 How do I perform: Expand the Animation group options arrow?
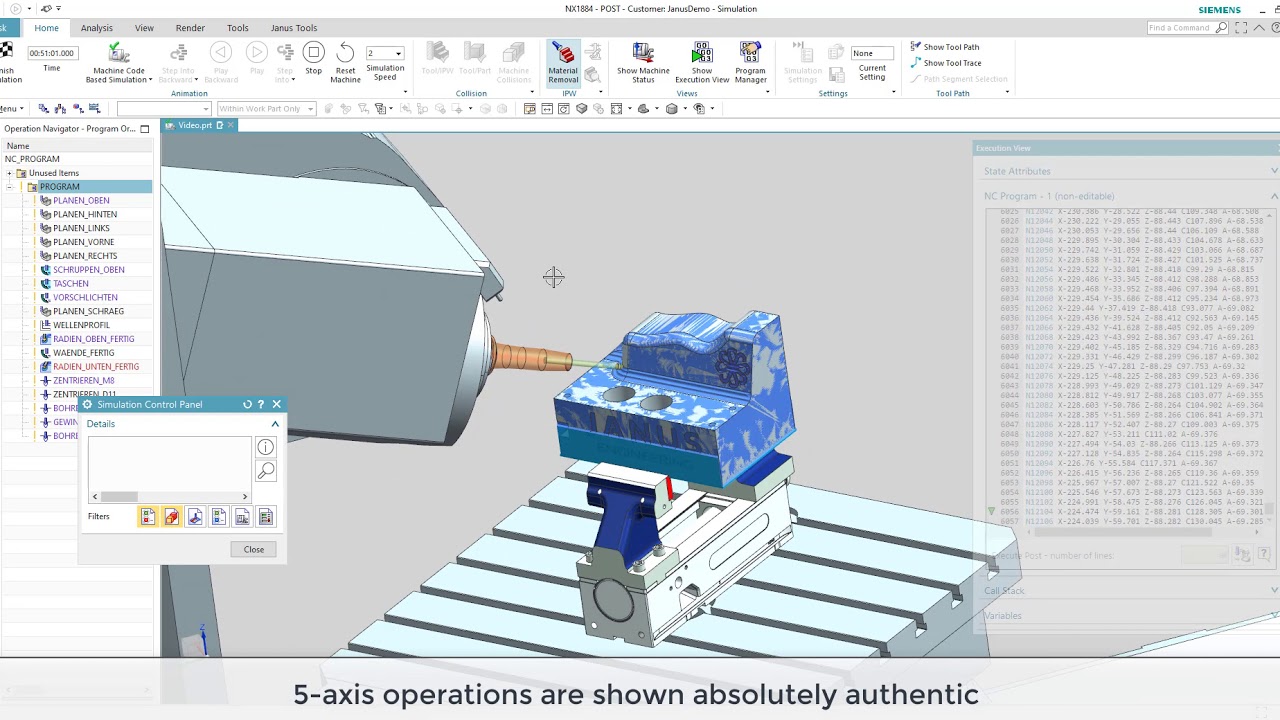pos(405,93)
